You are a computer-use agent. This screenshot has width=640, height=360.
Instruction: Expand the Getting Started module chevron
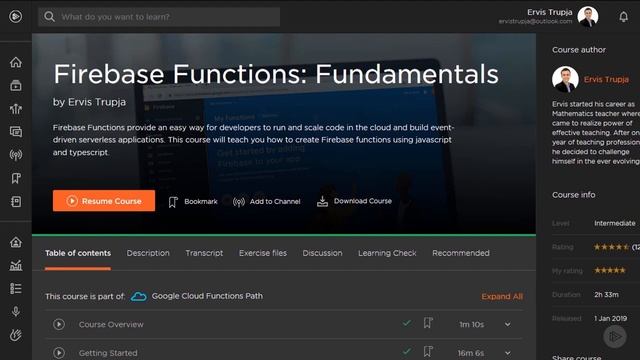(508, 353)
